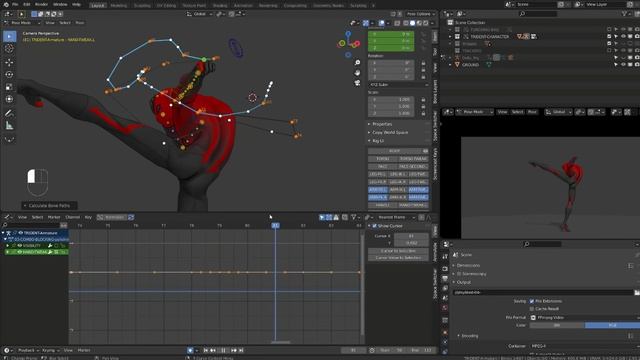Toggle the auto keying record button
The image size is (640, 360).
click(190, 350)
